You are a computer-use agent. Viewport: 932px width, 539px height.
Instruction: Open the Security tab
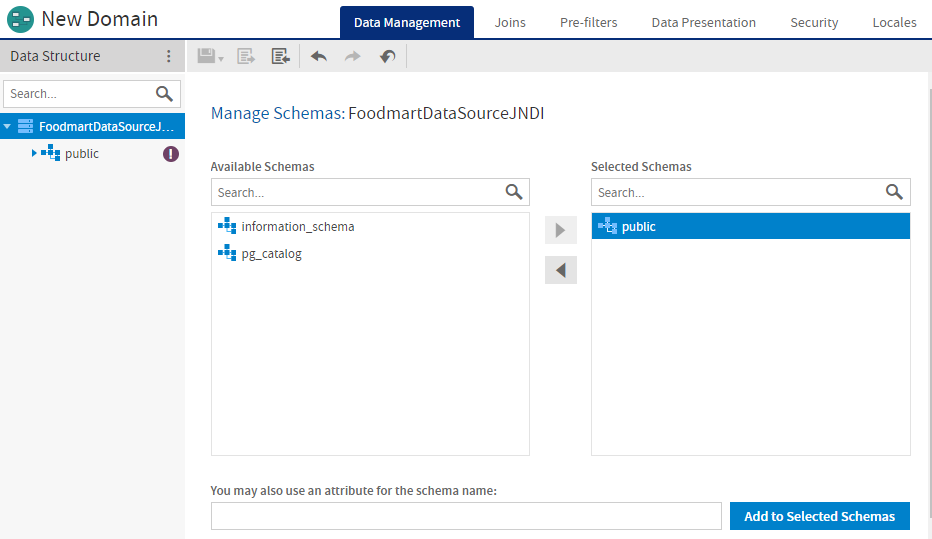pos(814,23)
